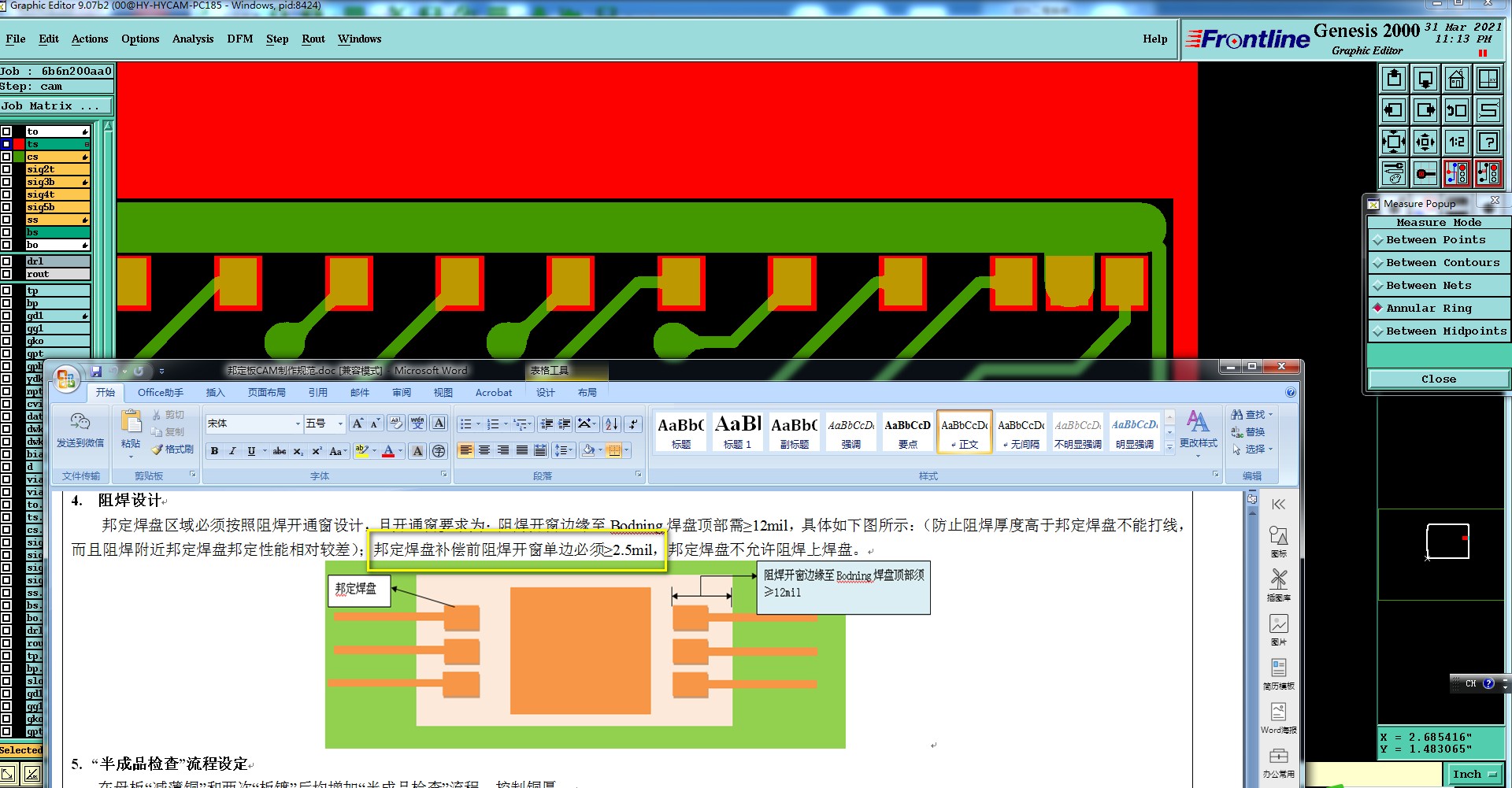This screenshot has height=788, width=1512.
Task: Click the Save disk icon in Word
Action: [x=96, y=371]
